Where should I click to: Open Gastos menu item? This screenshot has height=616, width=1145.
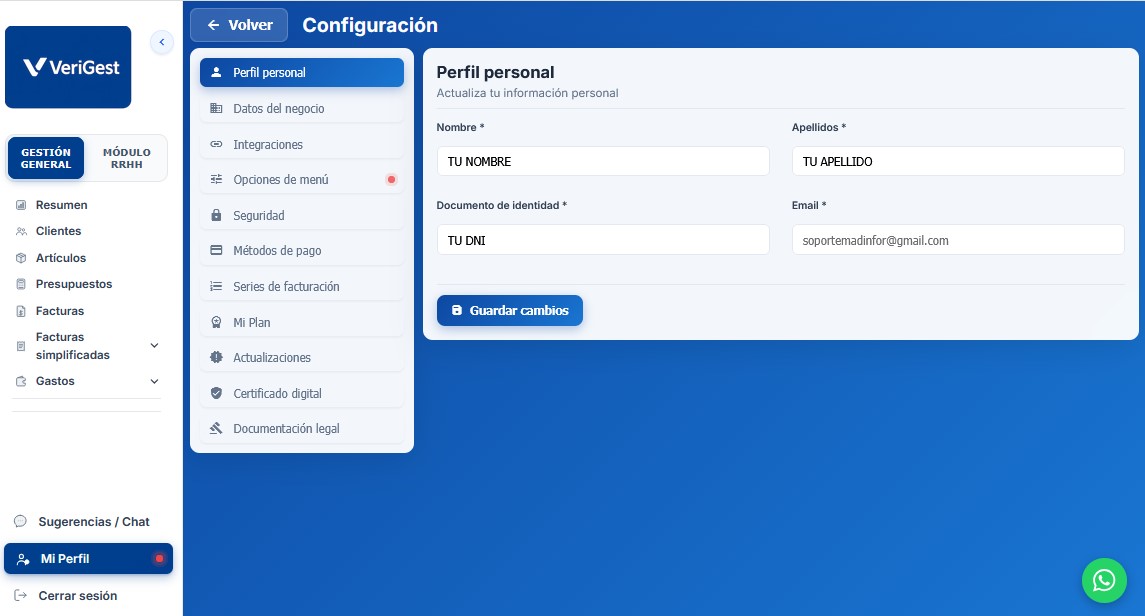click(86, 381)
